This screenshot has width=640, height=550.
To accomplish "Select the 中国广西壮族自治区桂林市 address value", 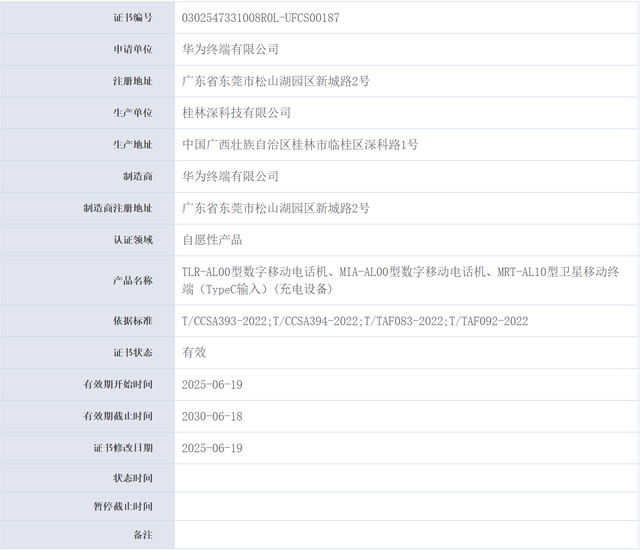I will click(x=300, y=145).
